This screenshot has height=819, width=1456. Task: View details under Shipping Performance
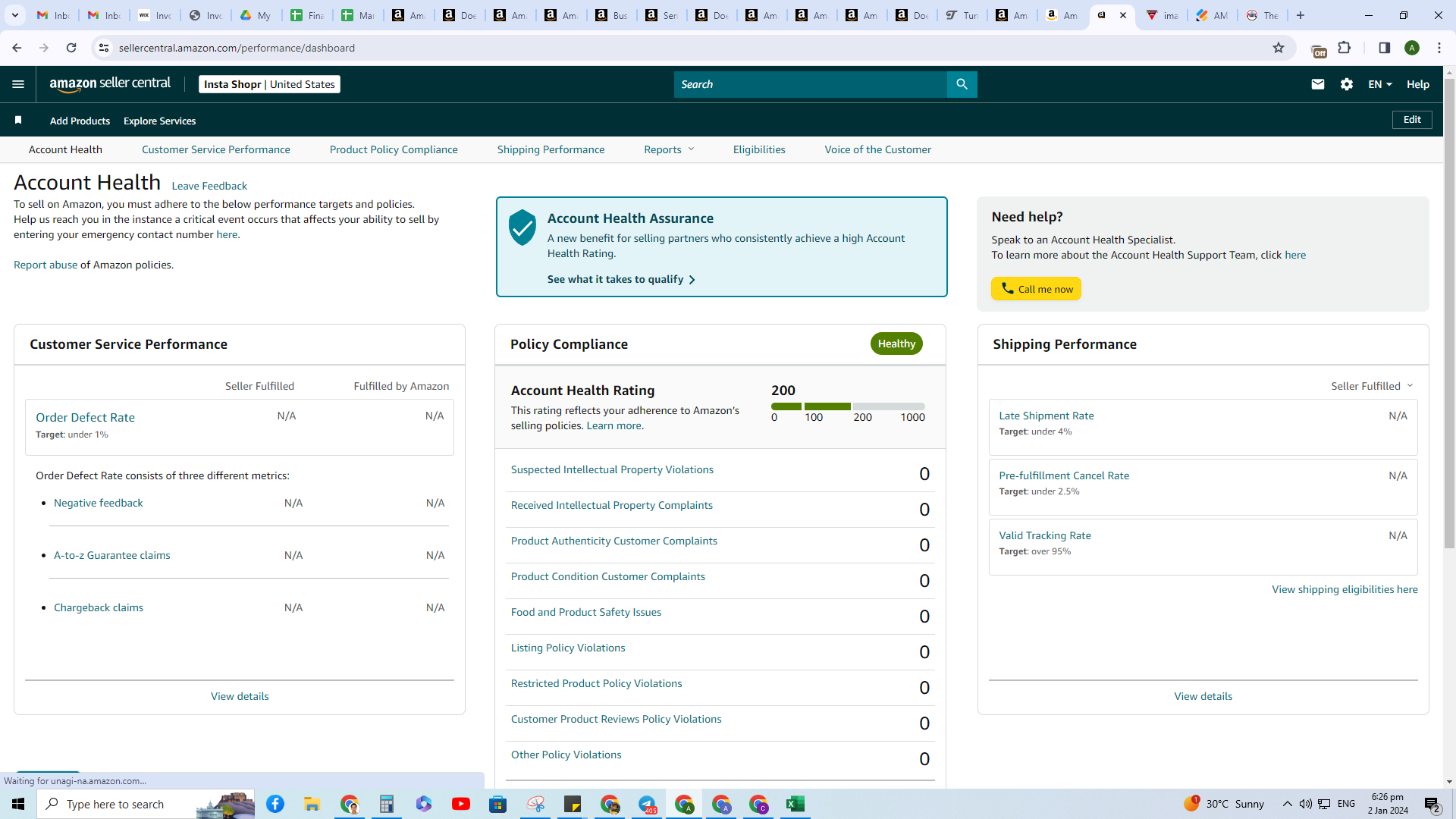tap(1203, 696)
